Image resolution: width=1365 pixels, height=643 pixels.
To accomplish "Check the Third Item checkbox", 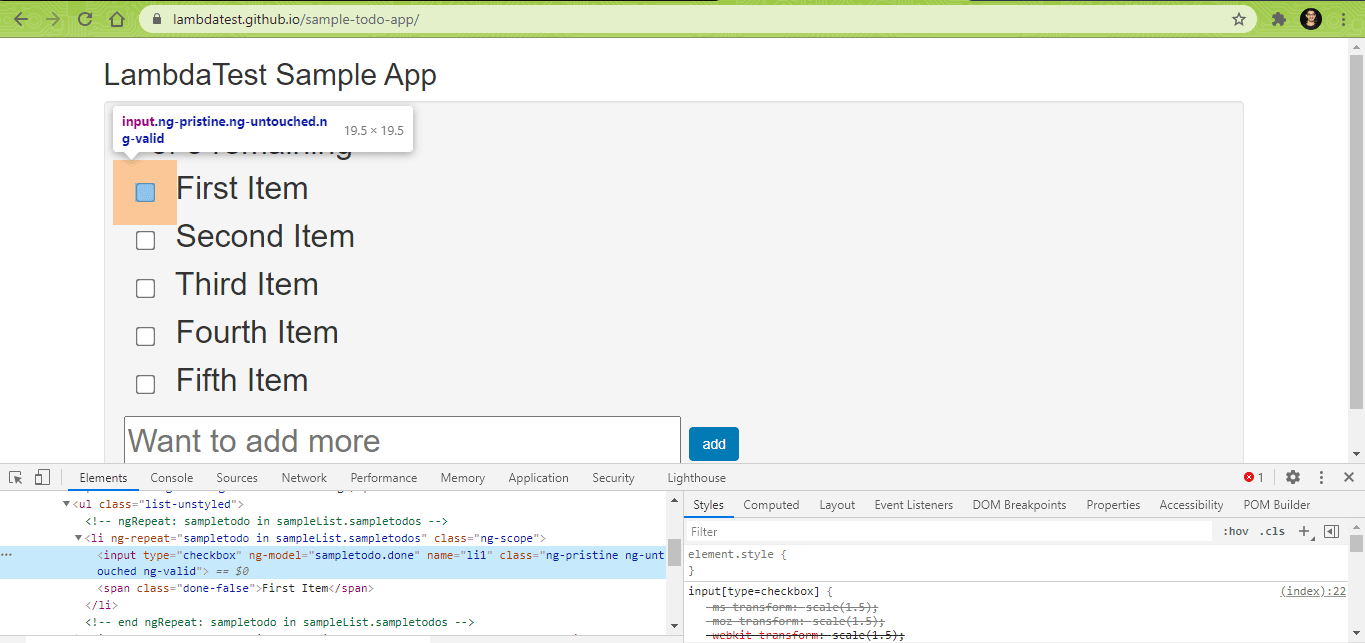I will [146, 288].
